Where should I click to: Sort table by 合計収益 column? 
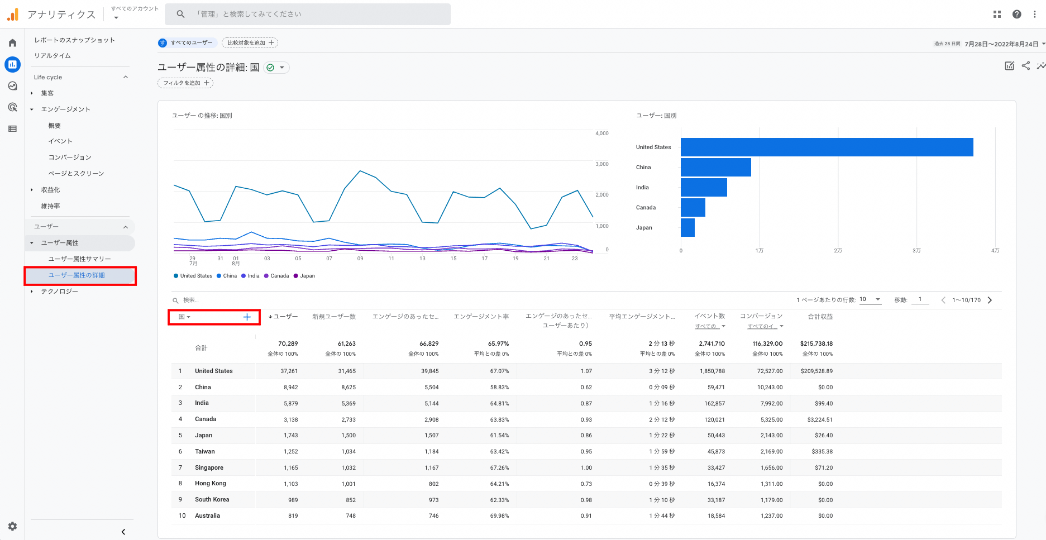pyautogui.click(x=820, y=316)
